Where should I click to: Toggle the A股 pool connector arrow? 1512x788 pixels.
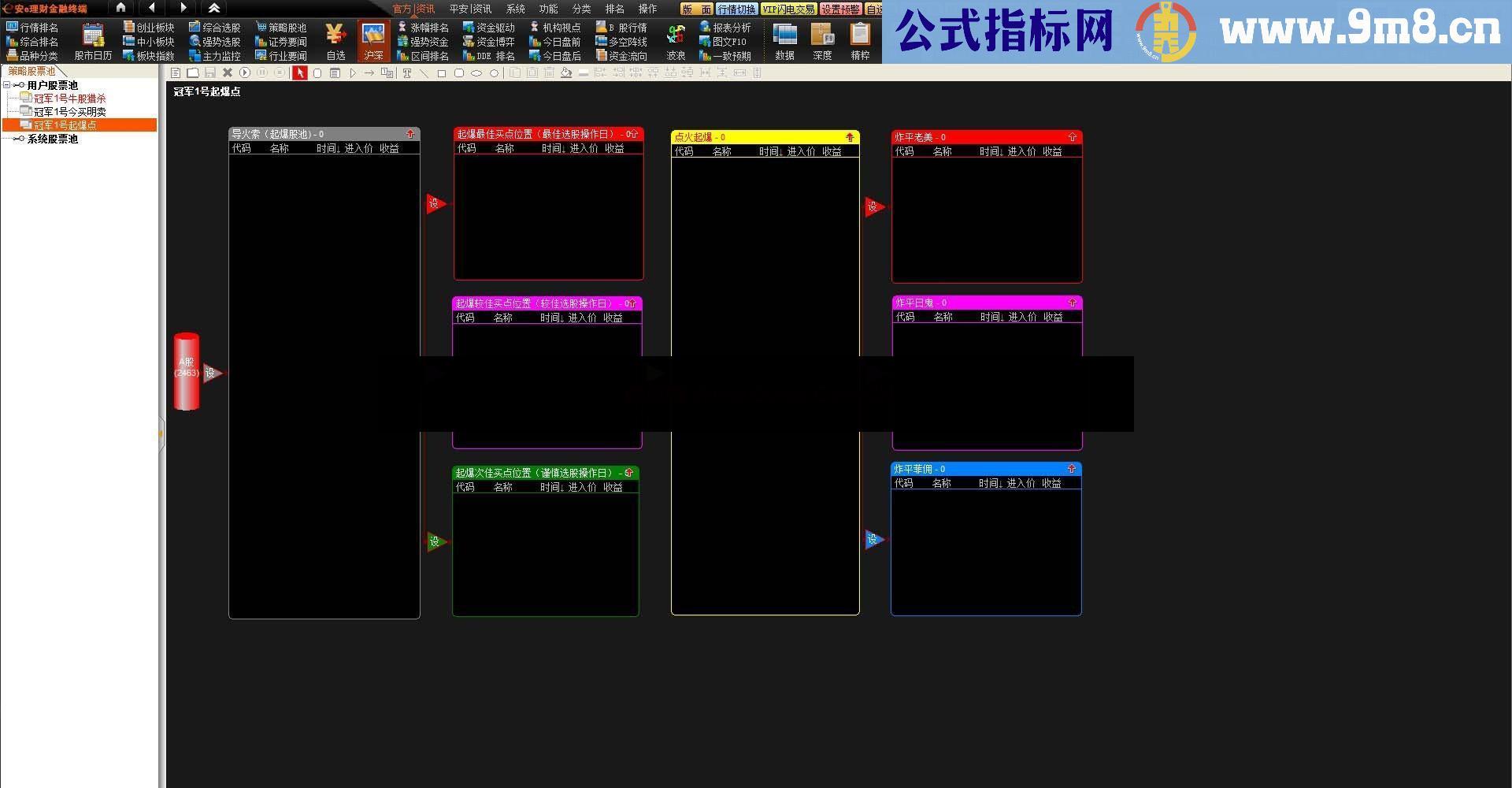(x=210, y=373)
